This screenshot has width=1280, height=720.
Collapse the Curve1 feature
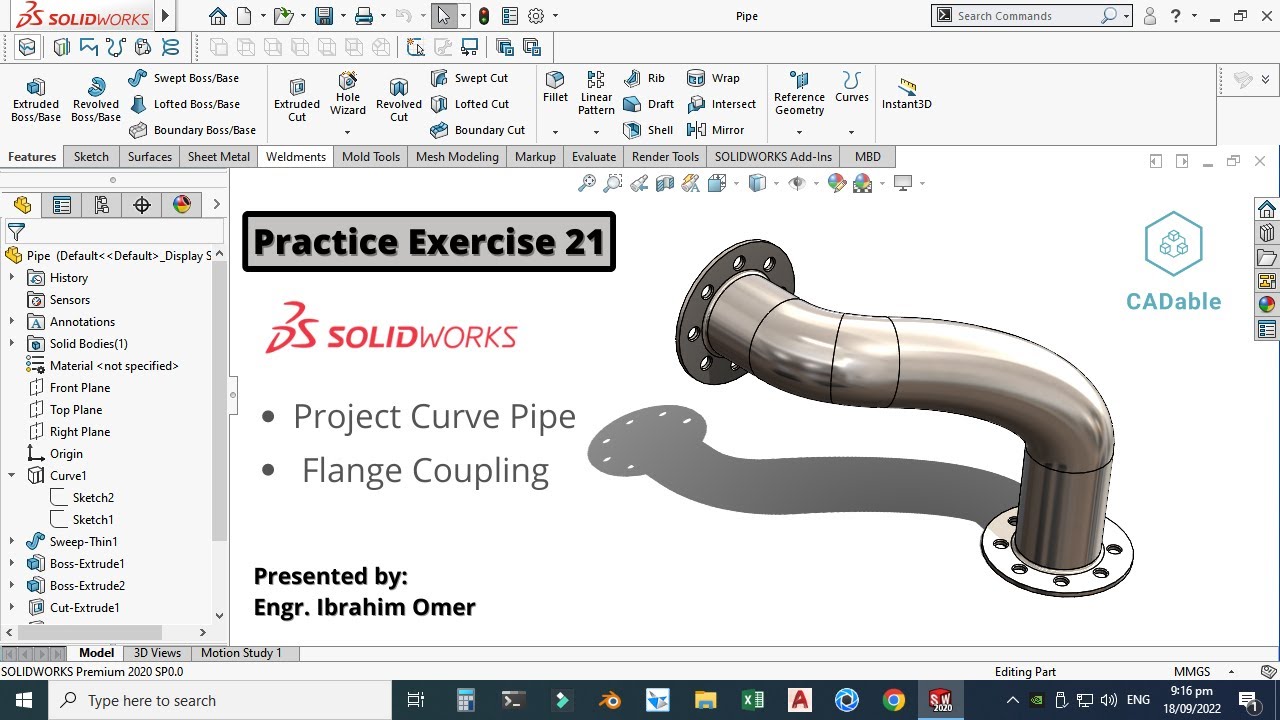[12, 476]
